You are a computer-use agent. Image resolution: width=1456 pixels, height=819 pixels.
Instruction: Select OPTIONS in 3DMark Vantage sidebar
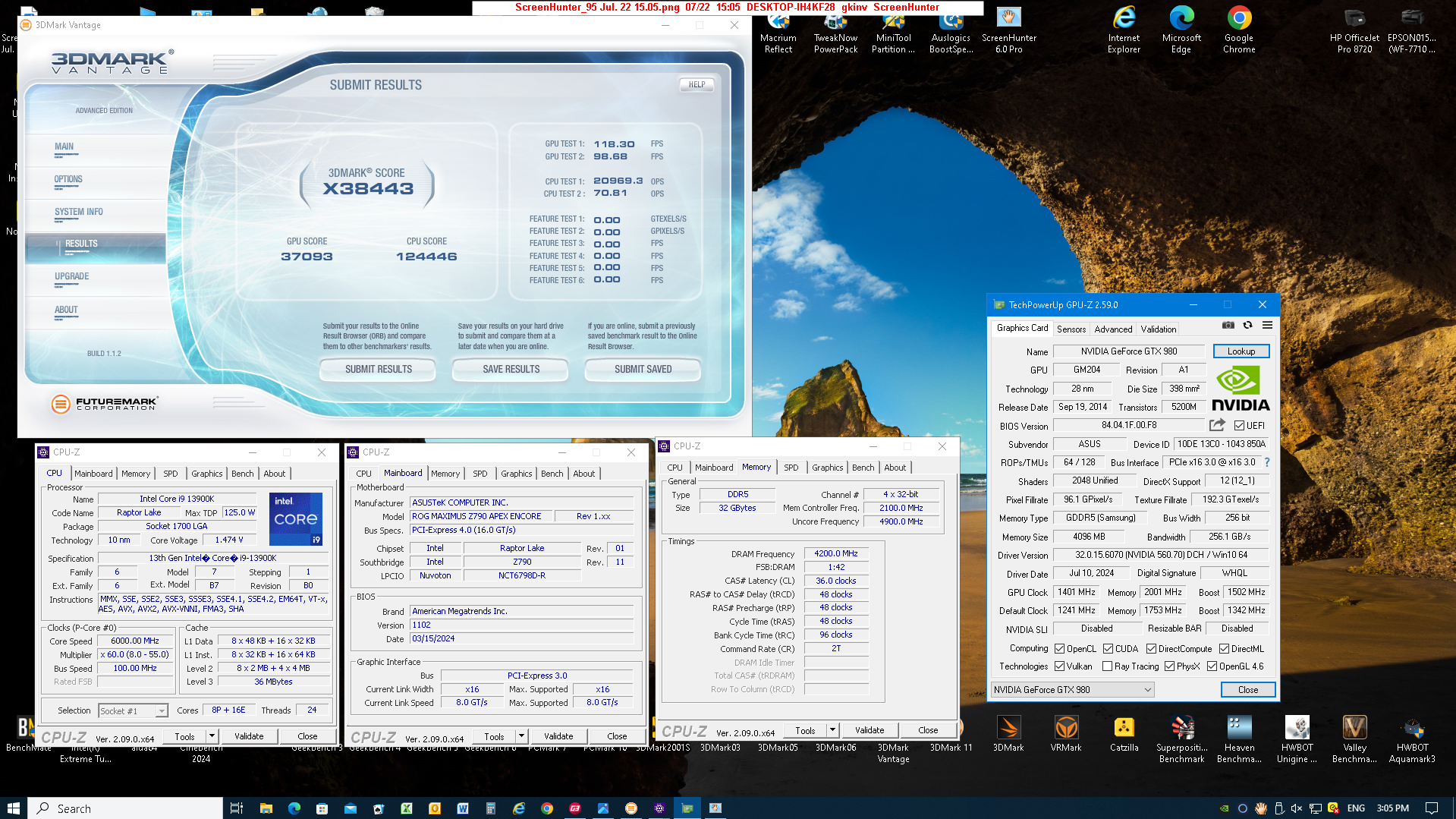(x=68, y=180)
